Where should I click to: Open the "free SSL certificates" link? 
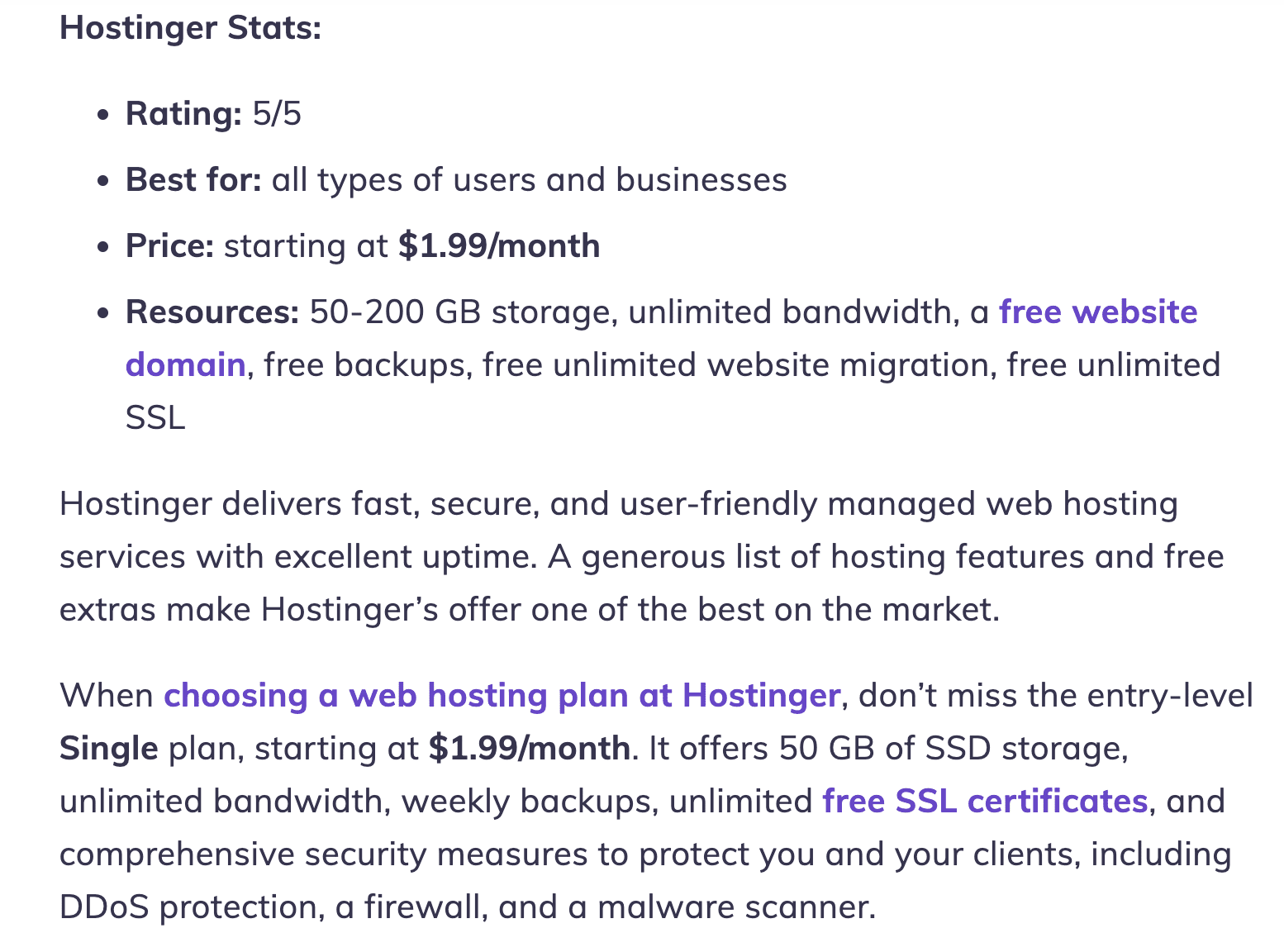click(x=984, y=802)
